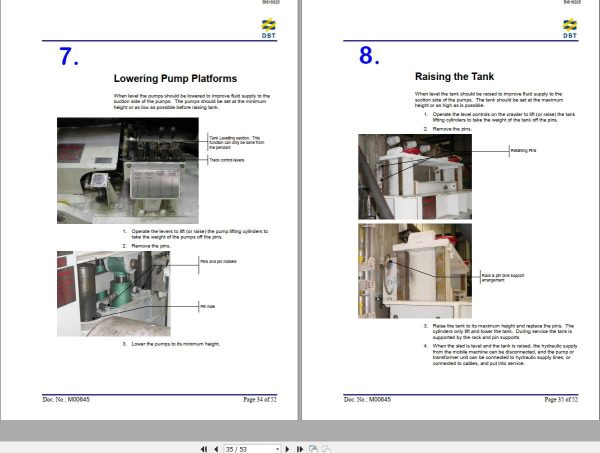This screenshot has width=600, height=453.
Task: Click the DBT logo on page 34
Action: click(x=269, y=28)
